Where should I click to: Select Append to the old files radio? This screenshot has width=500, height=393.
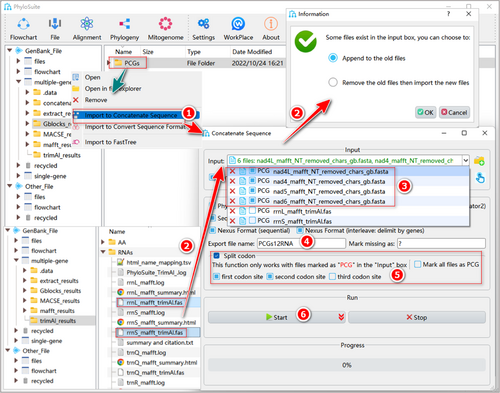click(x=333, y=58)
